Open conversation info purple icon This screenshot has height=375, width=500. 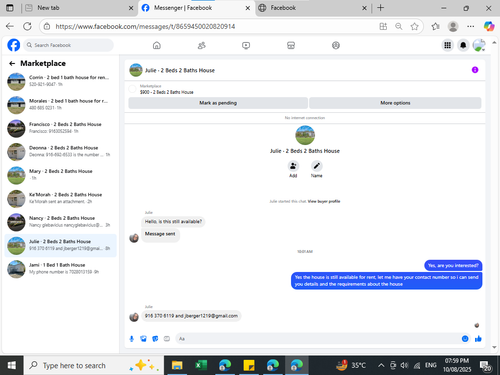pyautogui.click(x=475, y=70)
